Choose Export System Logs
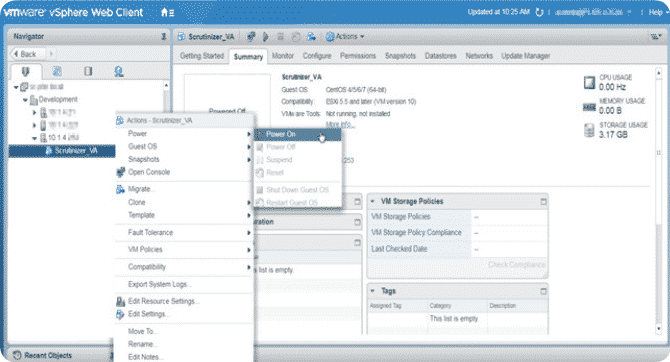The height and width of the screenshot is (362, 670). point(184,284)
